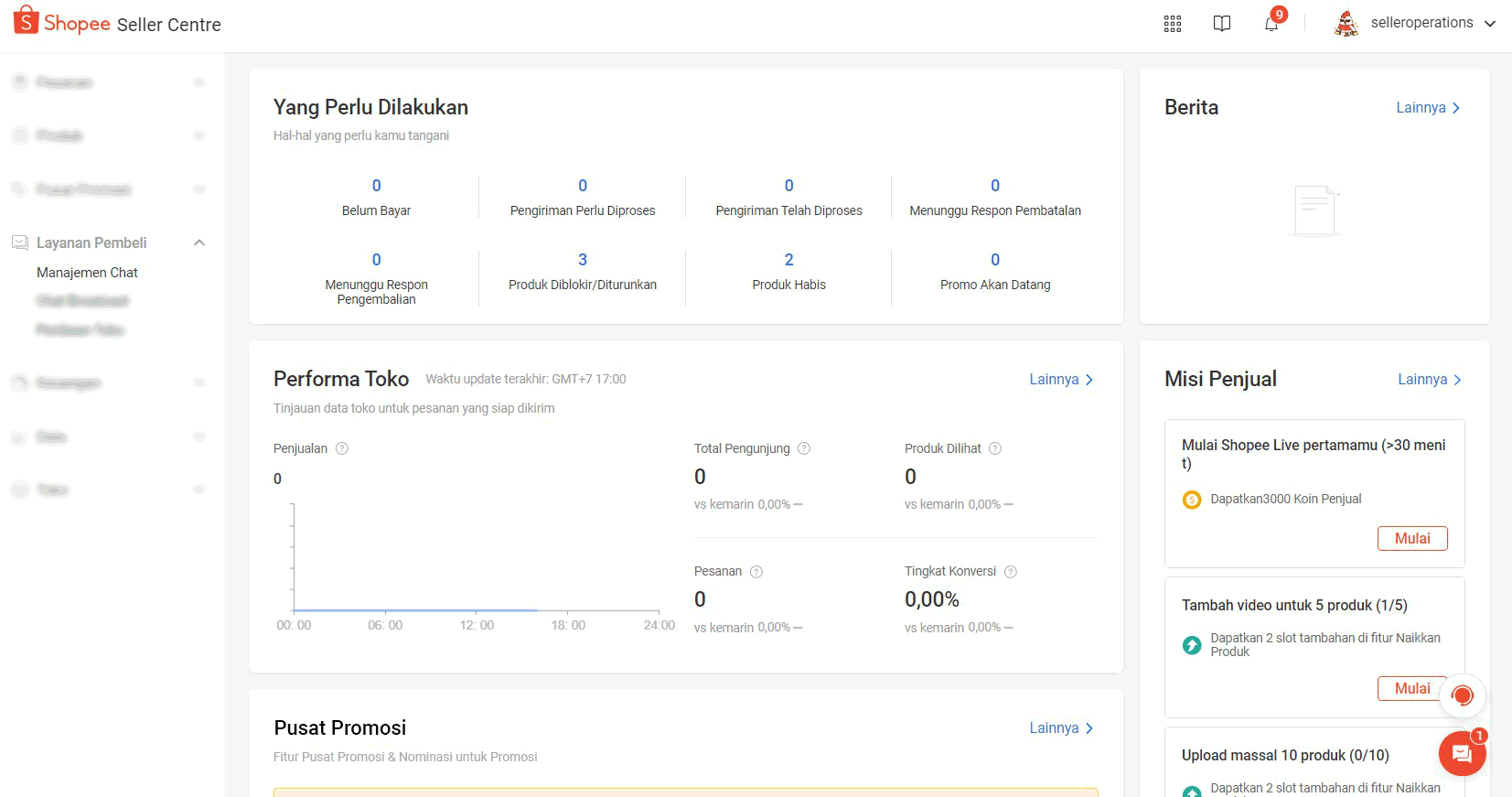Click the help icon beside Penjualan
1512x797 pixels.
click(x=342, y=448)
